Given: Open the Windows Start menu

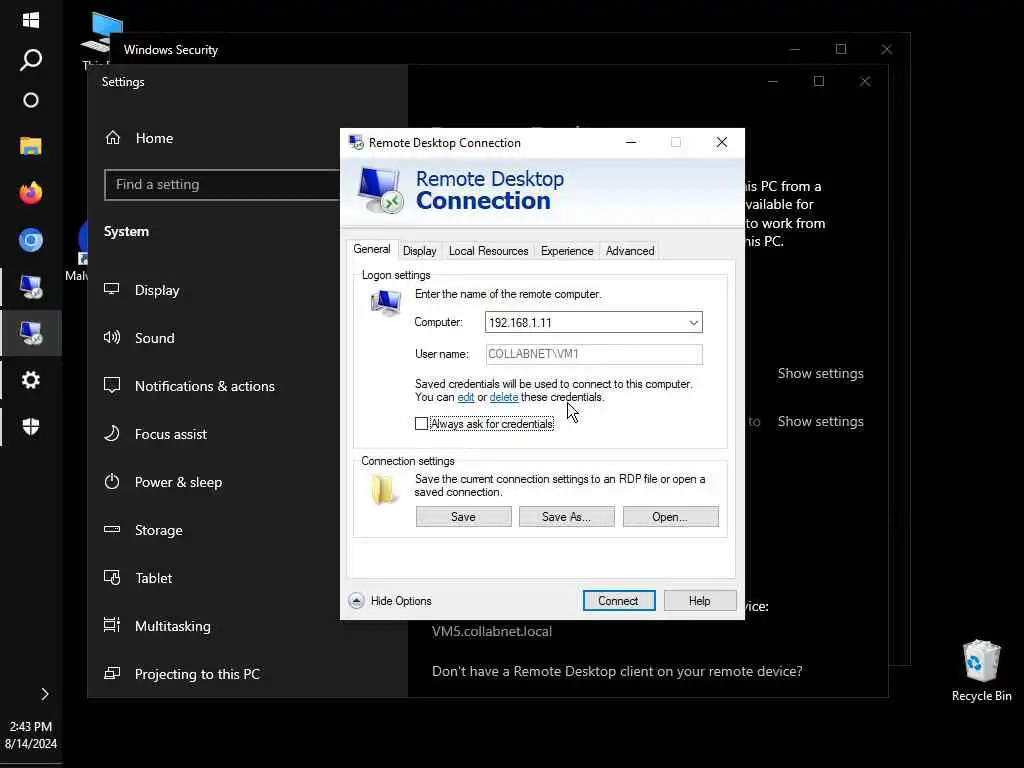Looking at the screenshot, I should (31, 20).
